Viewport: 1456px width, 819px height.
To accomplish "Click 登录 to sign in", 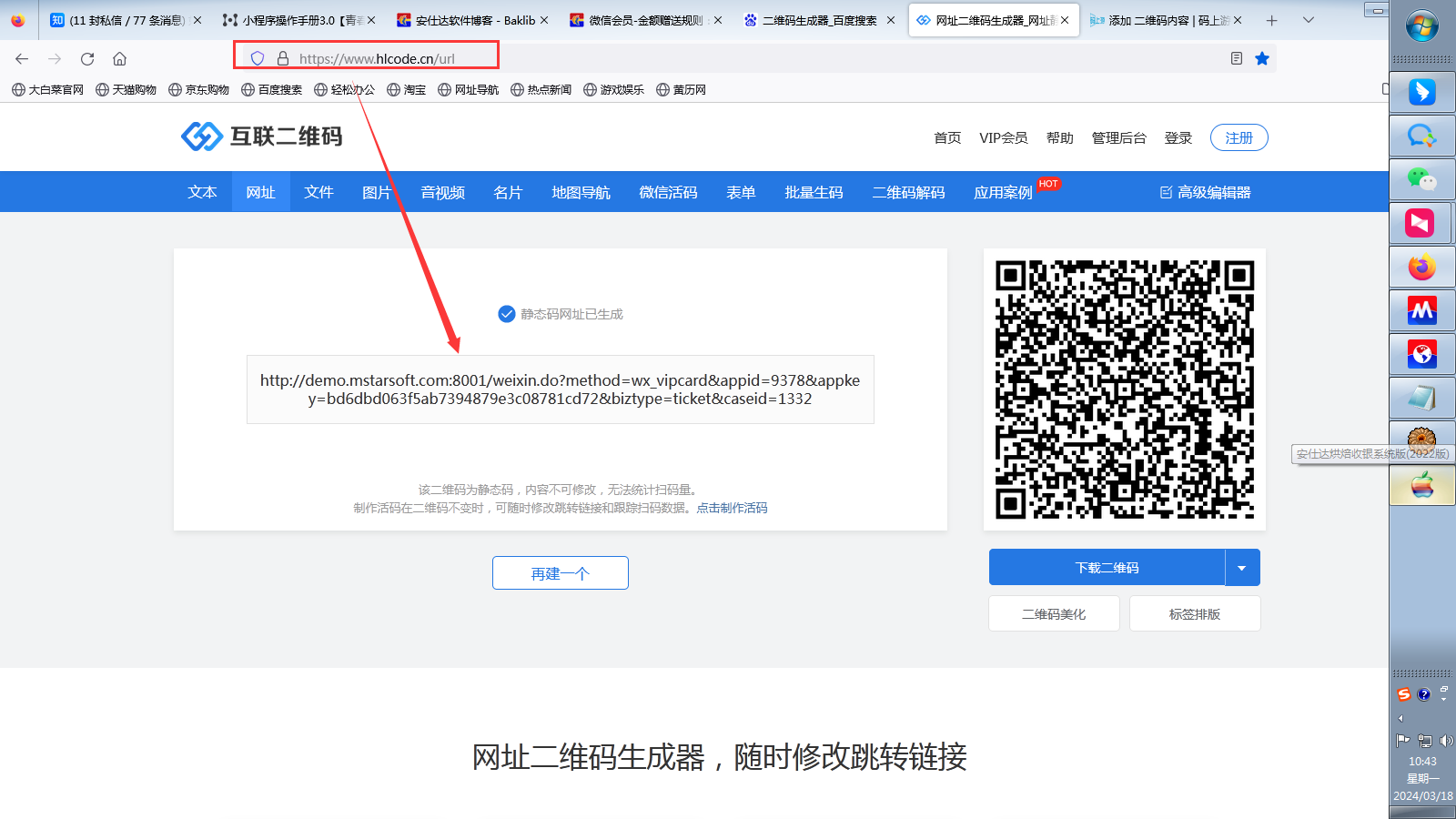I will [1178, 137].
